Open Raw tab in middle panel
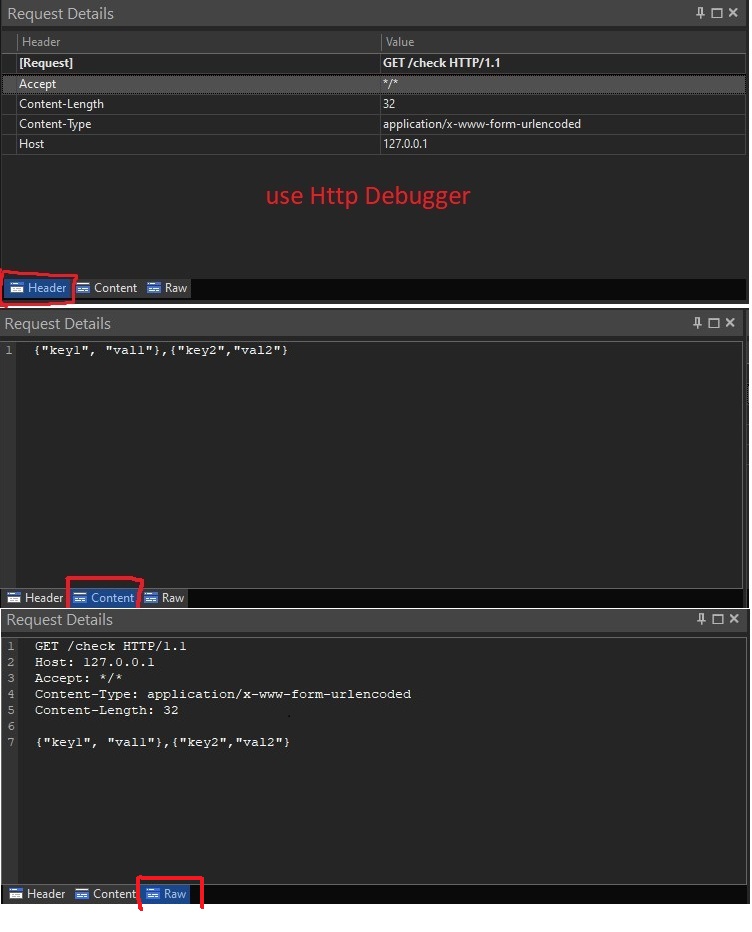The width and height of the screenshot is (752, 932). pyautogui.click(x=165, y=598)
